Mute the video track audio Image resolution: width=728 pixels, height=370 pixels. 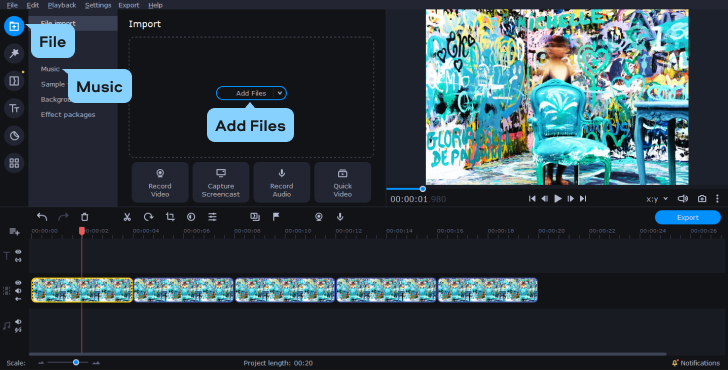tap(18, 291)
